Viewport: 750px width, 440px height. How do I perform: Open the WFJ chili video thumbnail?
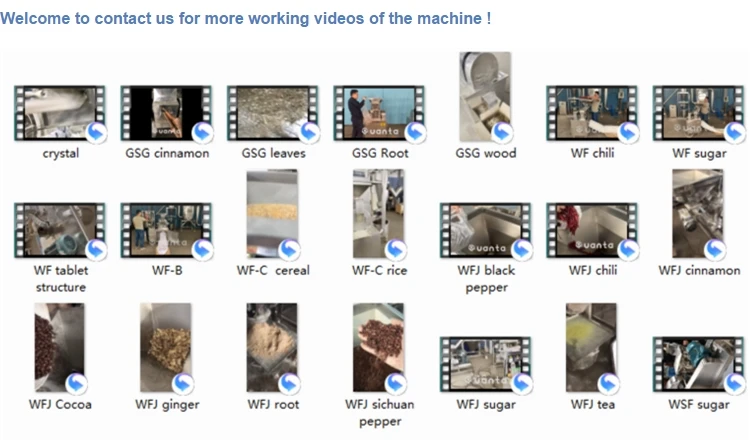(592, 230)
